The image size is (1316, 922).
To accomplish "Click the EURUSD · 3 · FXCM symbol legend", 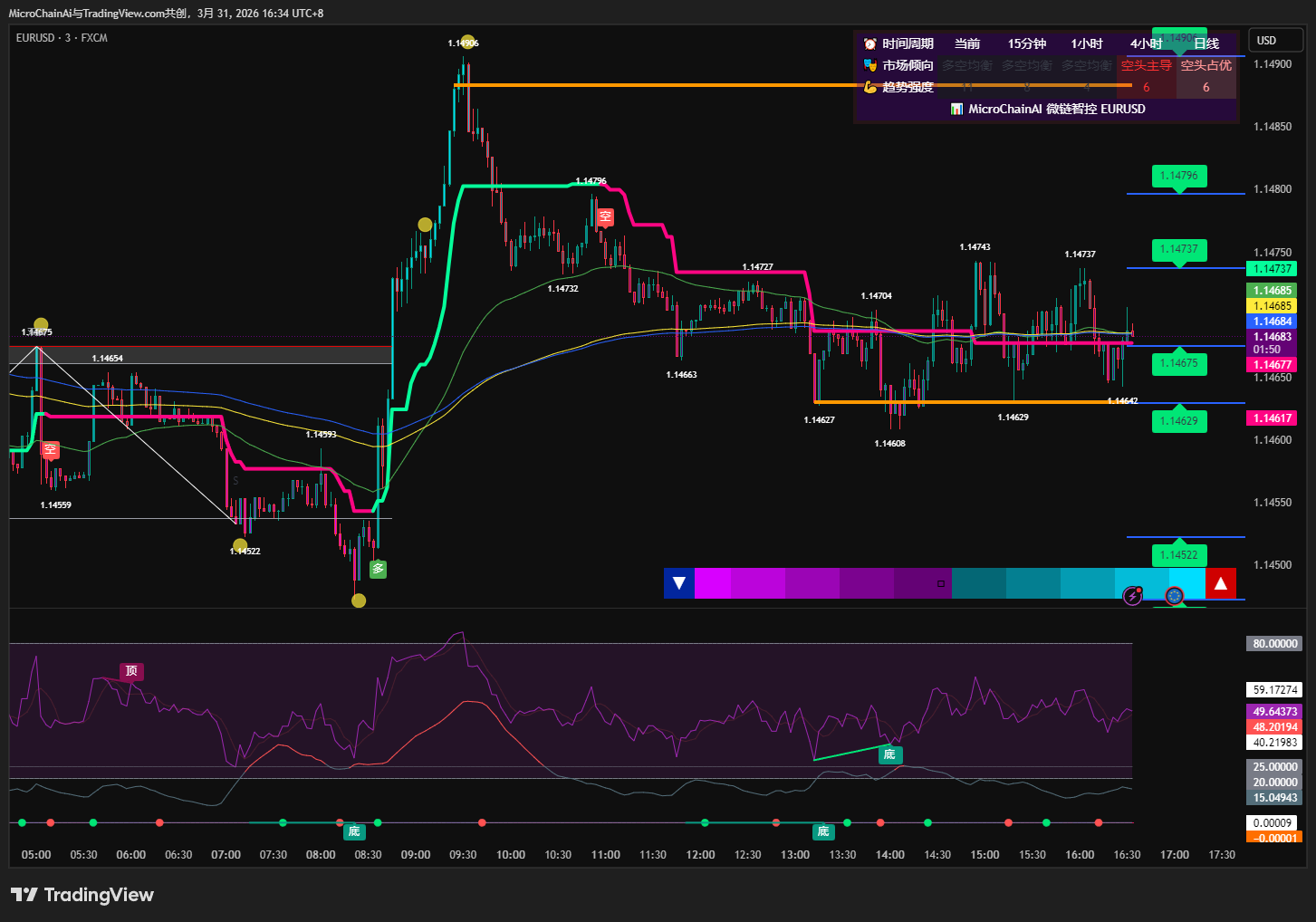I will (x=62, y=38).
